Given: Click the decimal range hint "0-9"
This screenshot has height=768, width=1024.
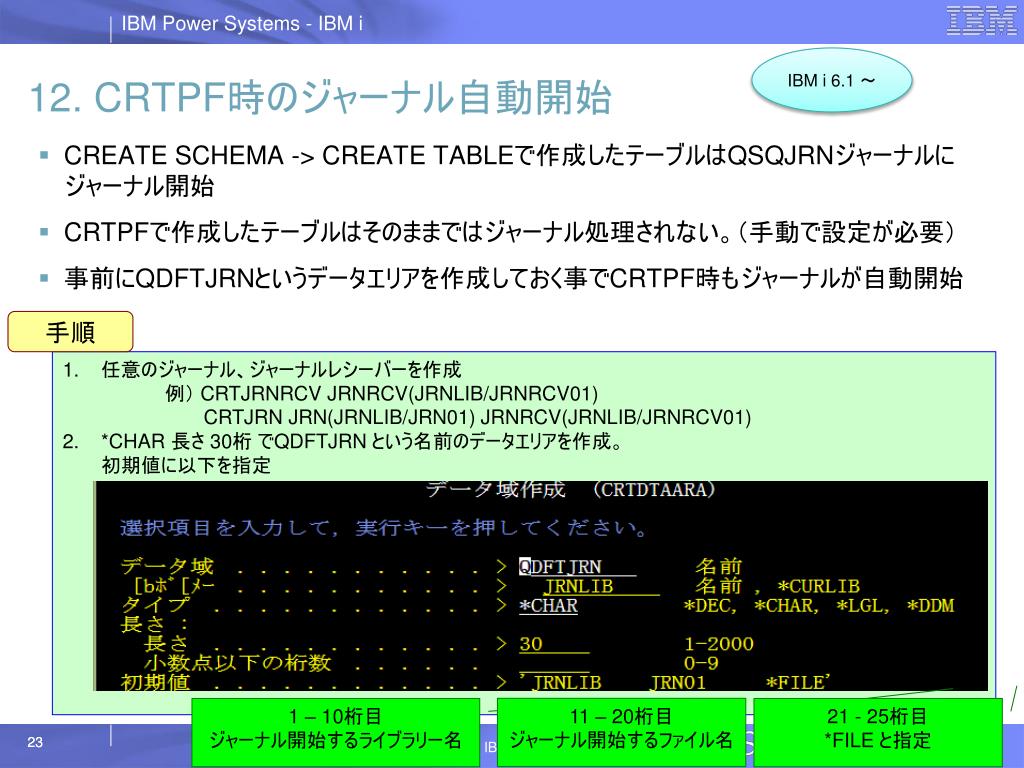Looking at the screenshot, I should coord(701,664).
